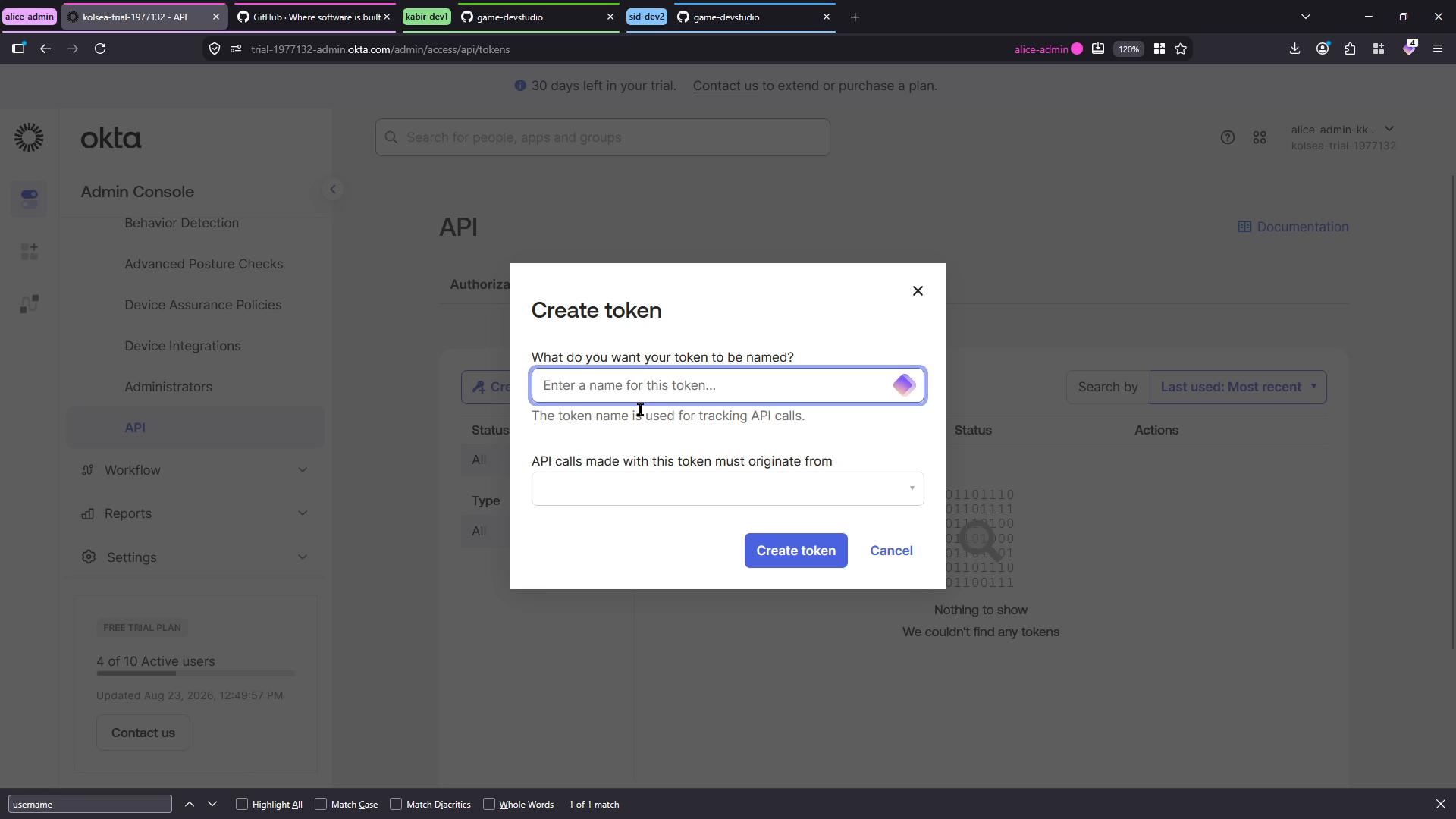Expand the Settings section
Viewport: 1456px width, 819px height.
196,557
